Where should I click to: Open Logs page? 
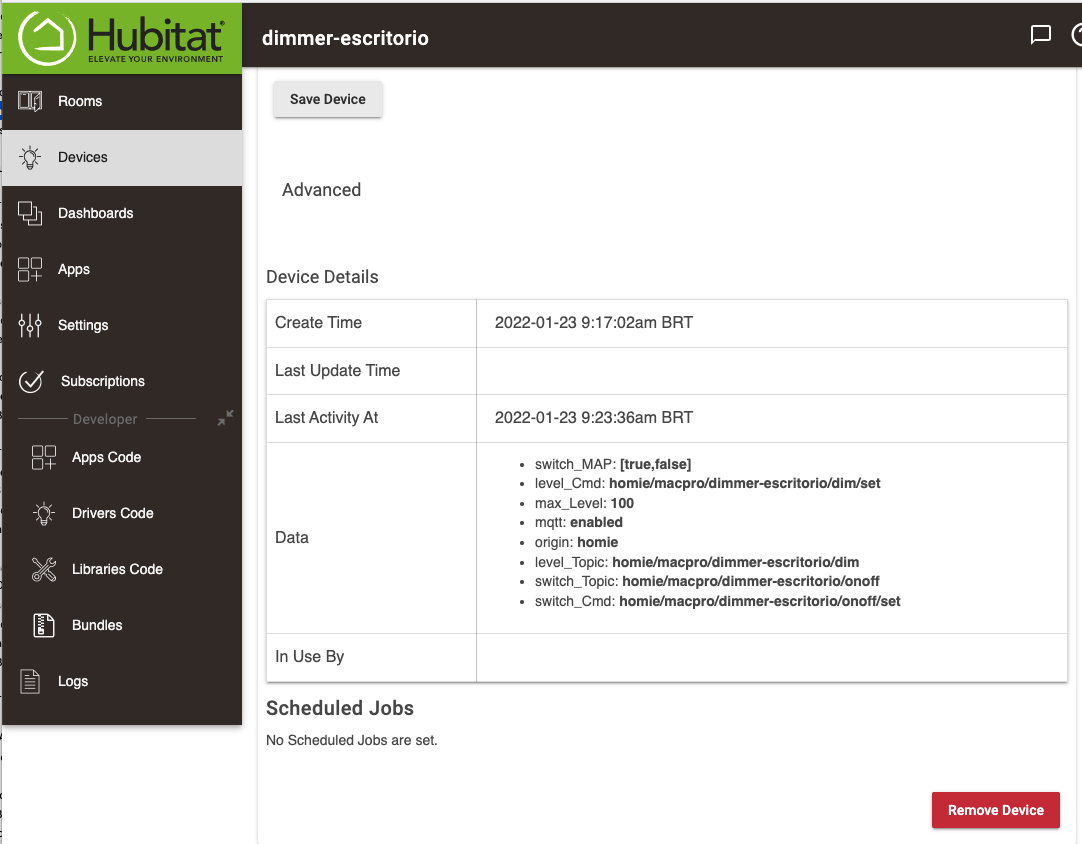click(73, 681)
